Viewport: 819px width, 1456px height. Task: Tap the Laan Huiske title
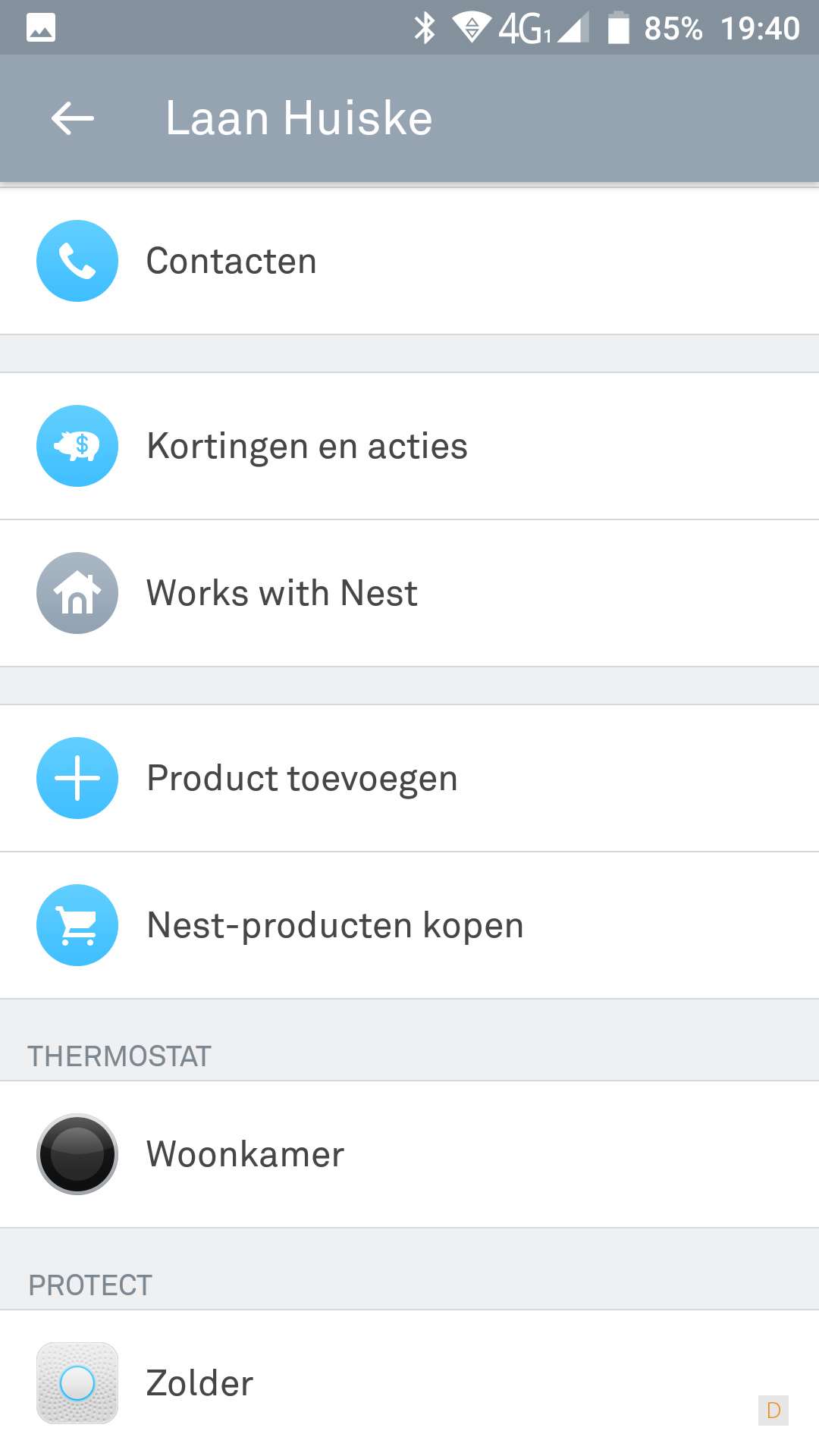[x=299, y=118]
